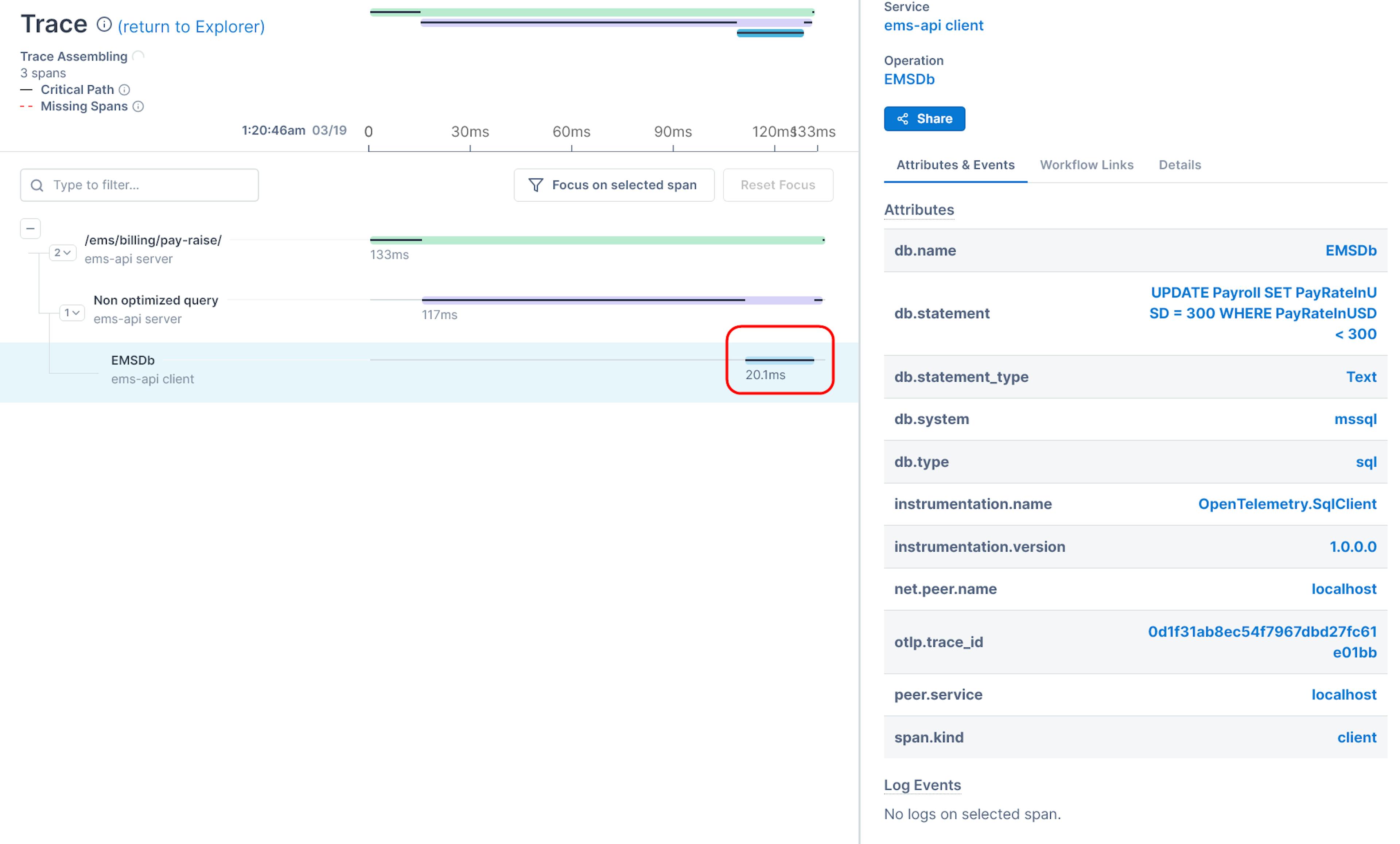Click instrumentation.version value 1.0.0.0

coord(1353,547)
